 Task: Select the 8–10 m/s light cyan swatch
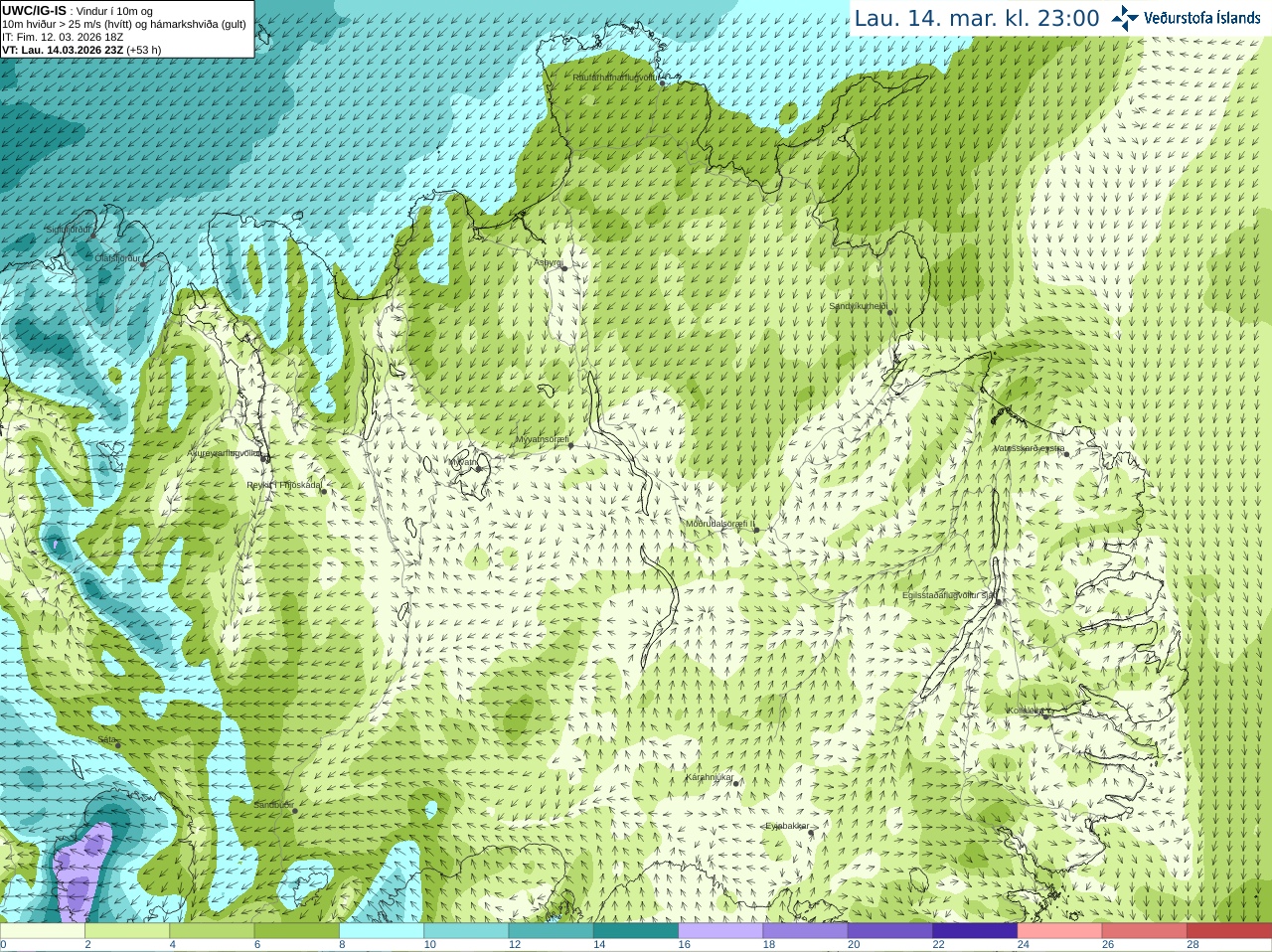pyautogui.click(x=382, y=931)
